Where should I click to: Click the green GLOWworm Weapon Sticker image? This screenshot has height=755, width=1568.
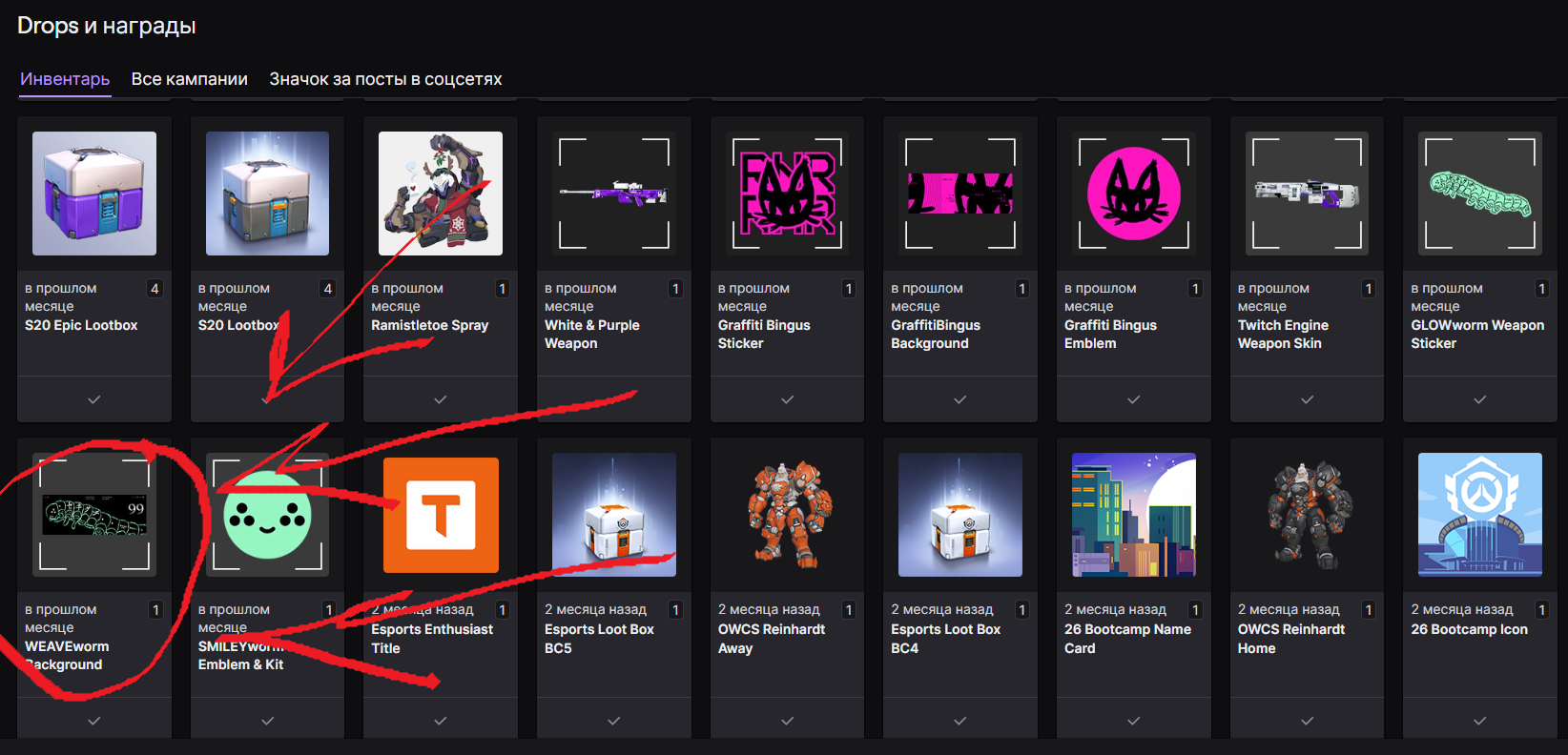tap(1479, 194)
